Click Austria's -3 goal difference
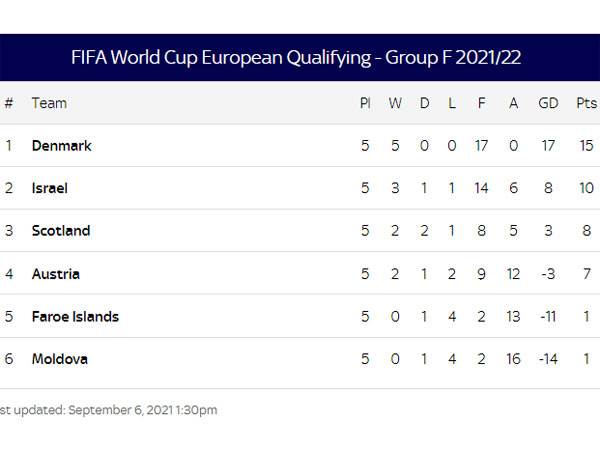This screenshot has height=450, width=600. (x=550, y=274)
